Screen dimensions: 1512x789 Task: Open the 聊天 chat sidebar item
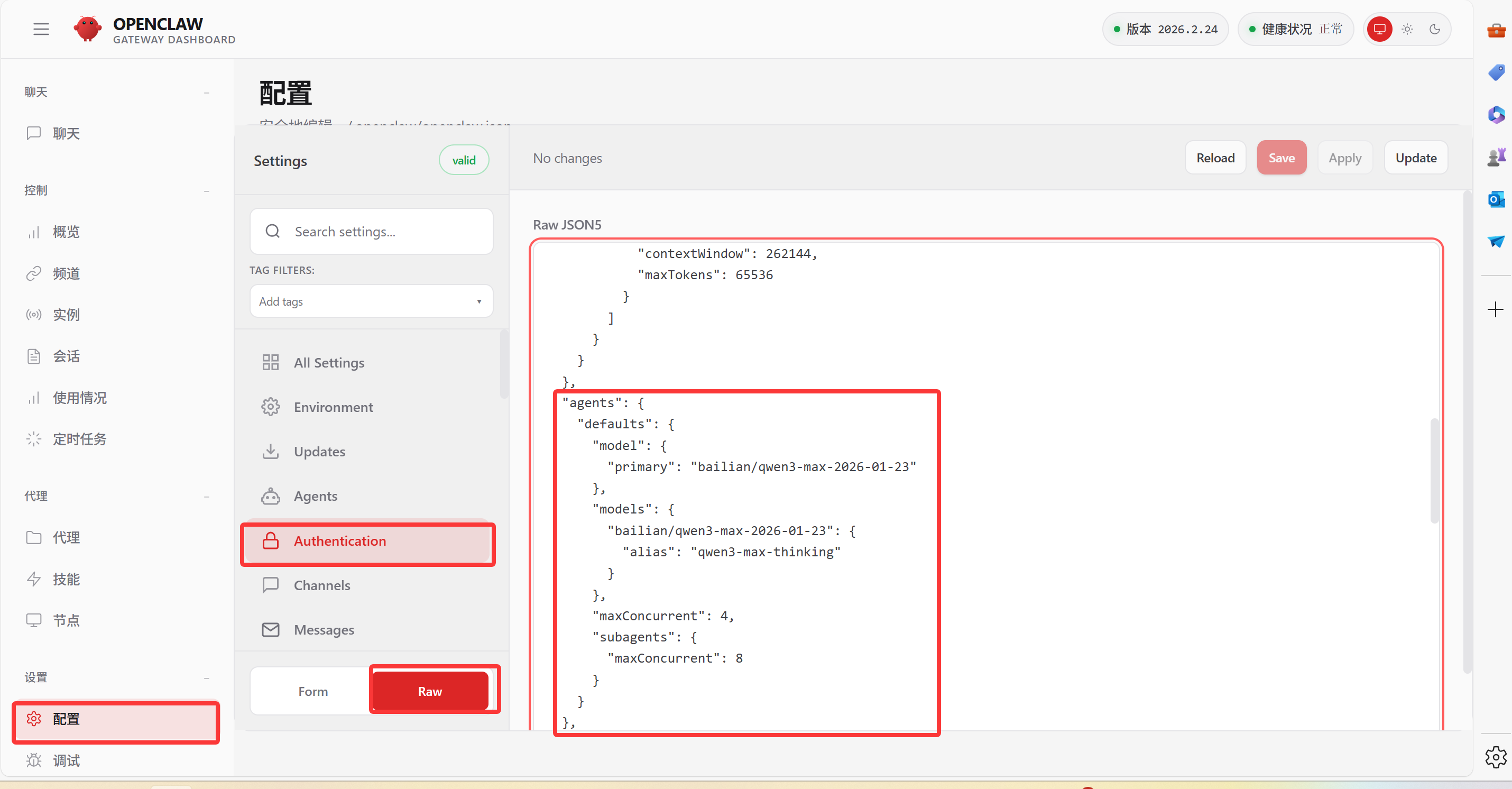pos(66,133)
